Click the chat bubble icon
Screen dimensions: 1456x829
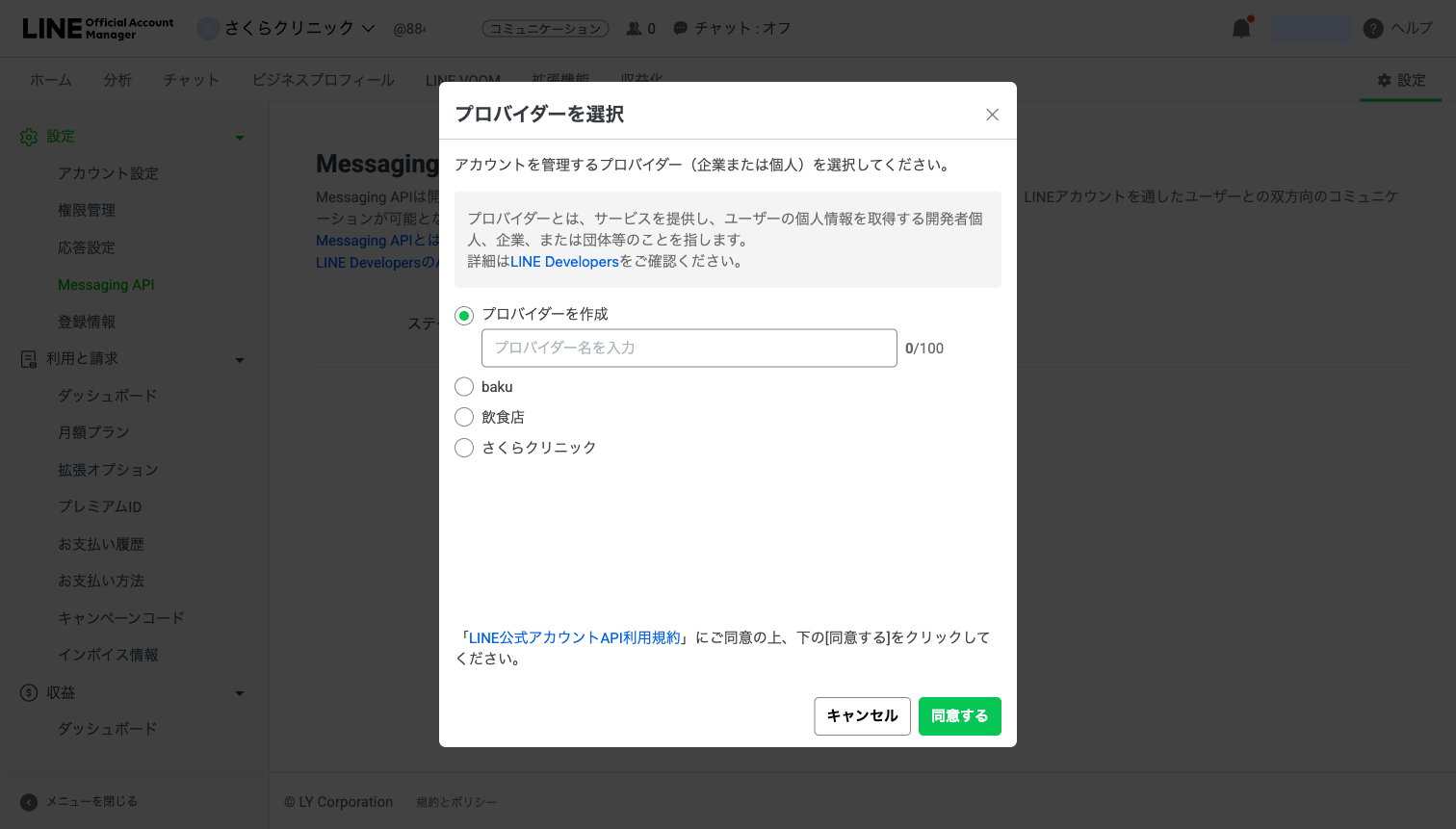(680, 29)
